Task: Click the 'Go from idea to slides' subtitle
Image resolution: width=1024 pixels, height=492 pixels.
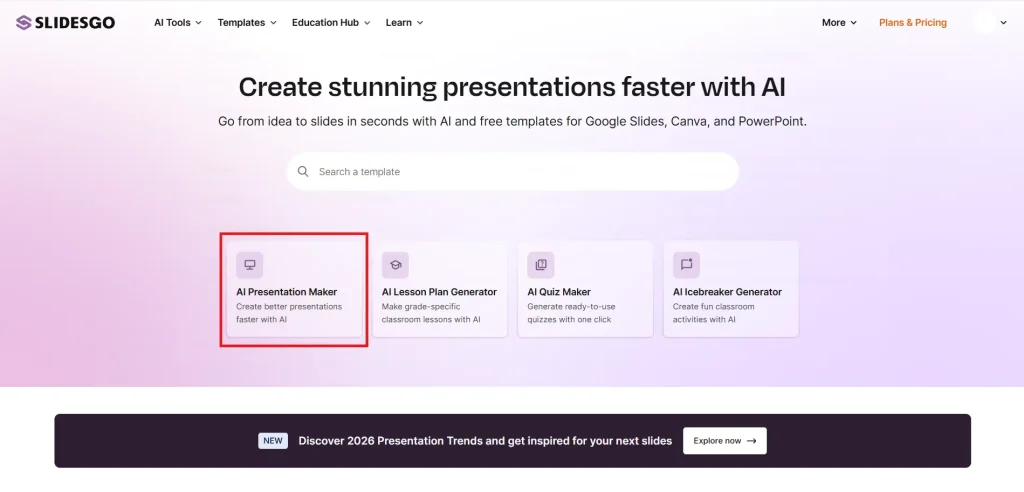Action: [513, 122]
